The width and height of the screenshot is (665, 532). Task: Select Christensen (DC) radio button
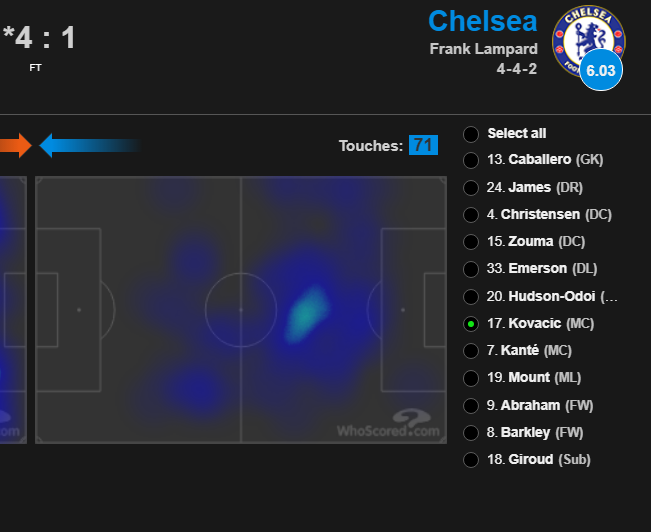[x=471, y=215]
